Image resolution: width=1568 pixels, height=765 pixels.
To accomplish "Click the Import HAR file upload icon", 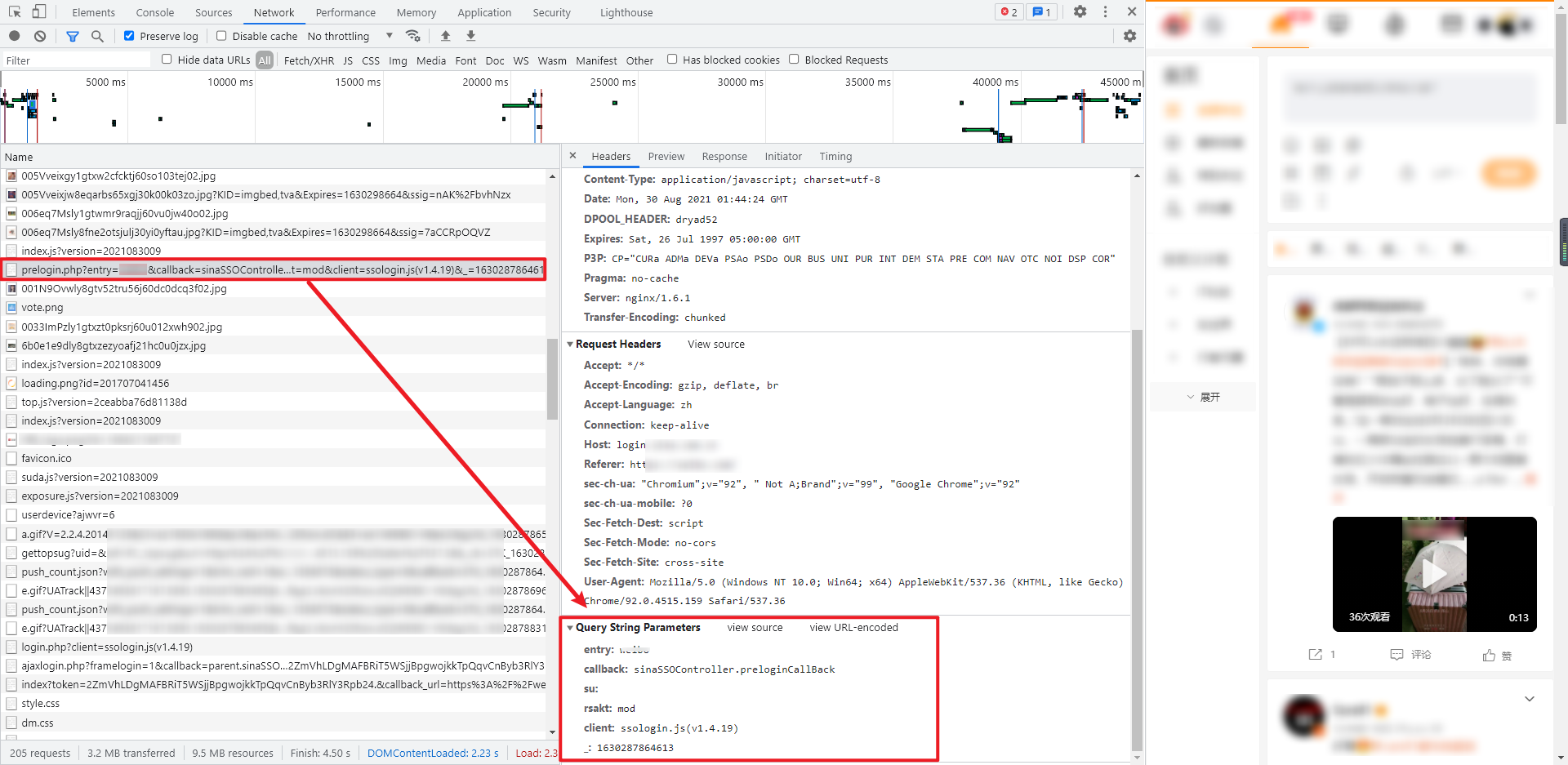I will (x=445, y=36).
